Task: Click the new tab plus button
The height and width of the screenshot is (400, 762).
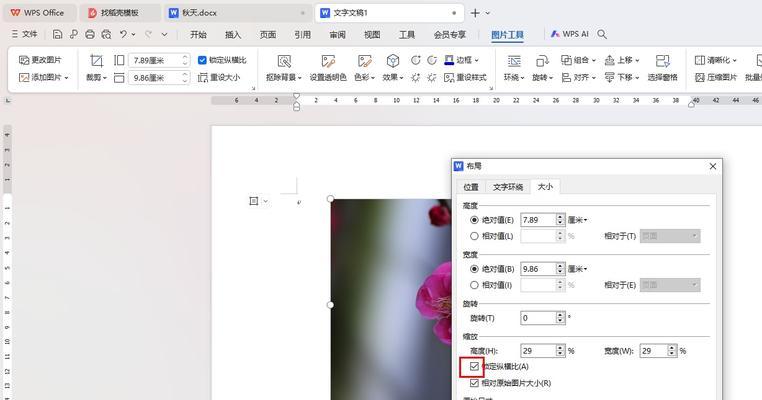Action: 475,13
